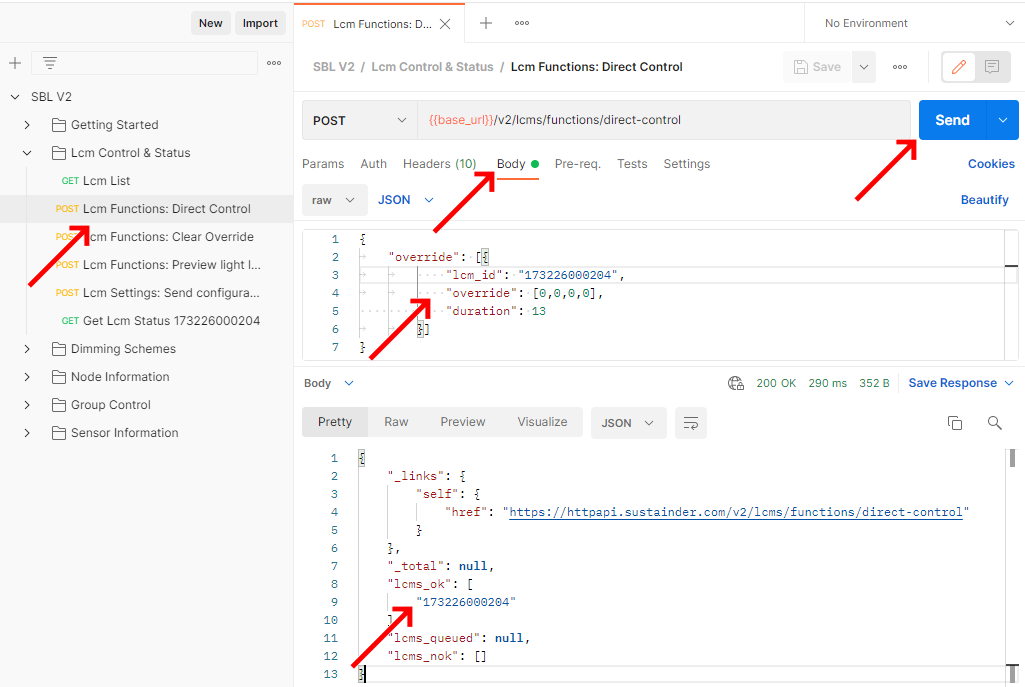Copy the response using the copy icon

pyautogui.click(x=955, y=423)
